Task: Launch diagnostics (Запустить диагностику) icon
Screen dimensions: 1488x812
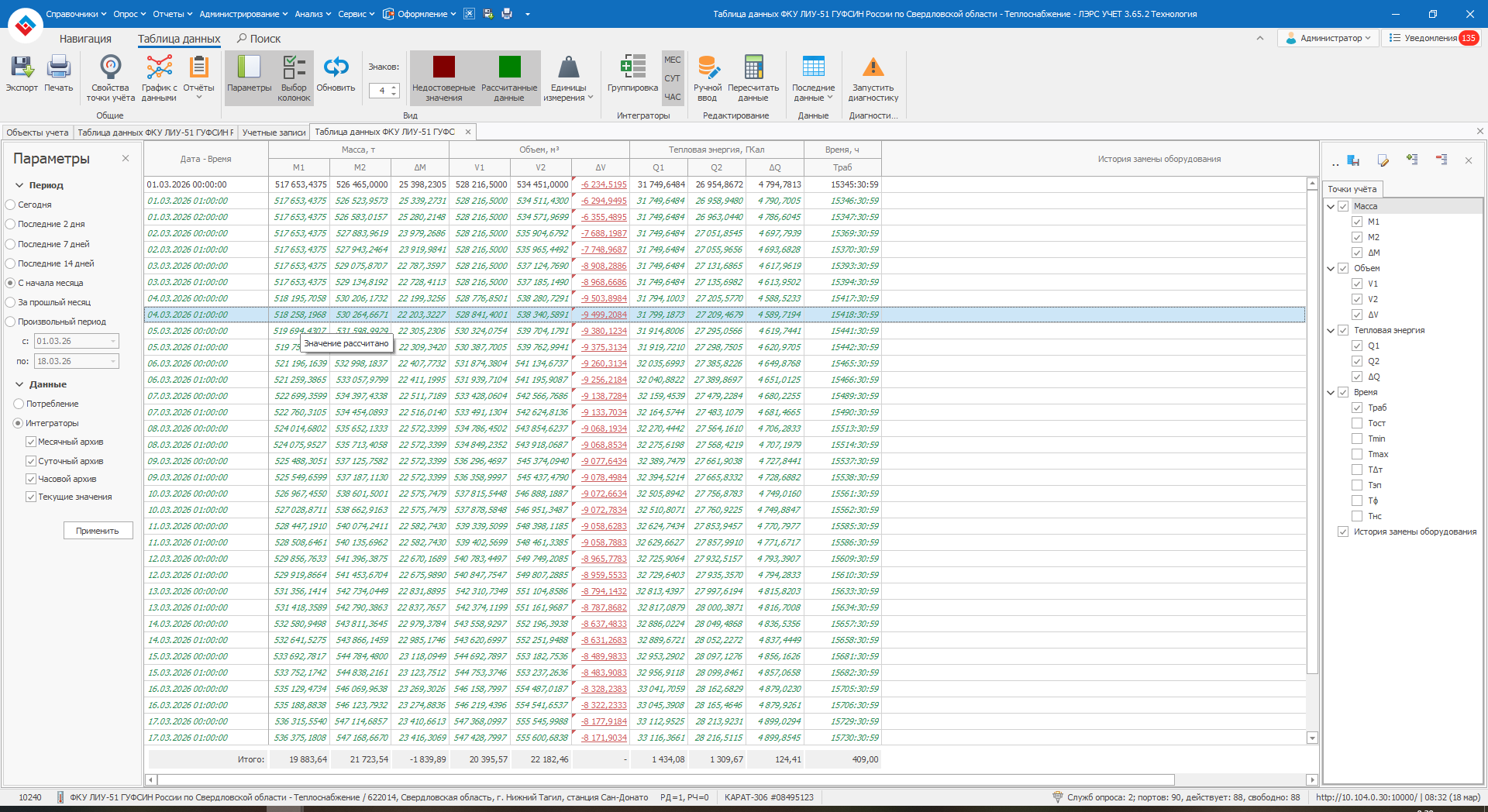Action: click(x=873, y=68)
